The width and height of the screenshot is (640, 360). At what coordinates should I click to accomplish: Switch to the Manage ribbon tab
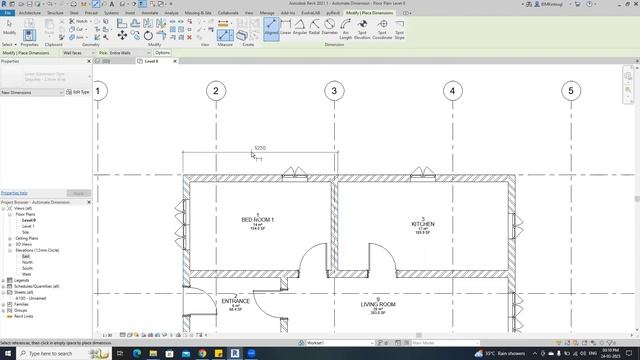pos(267,13)
